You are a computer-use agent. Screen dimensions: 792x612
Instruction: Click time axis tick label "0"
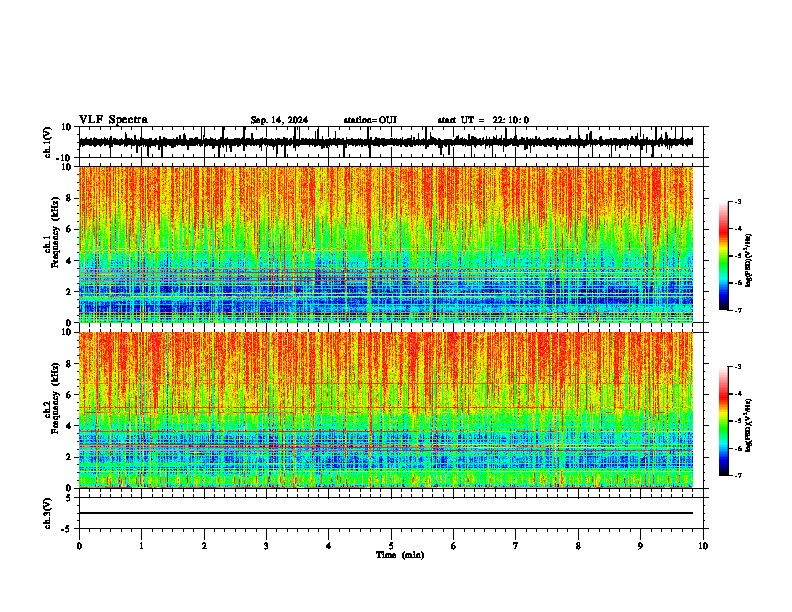coord(79,546)
